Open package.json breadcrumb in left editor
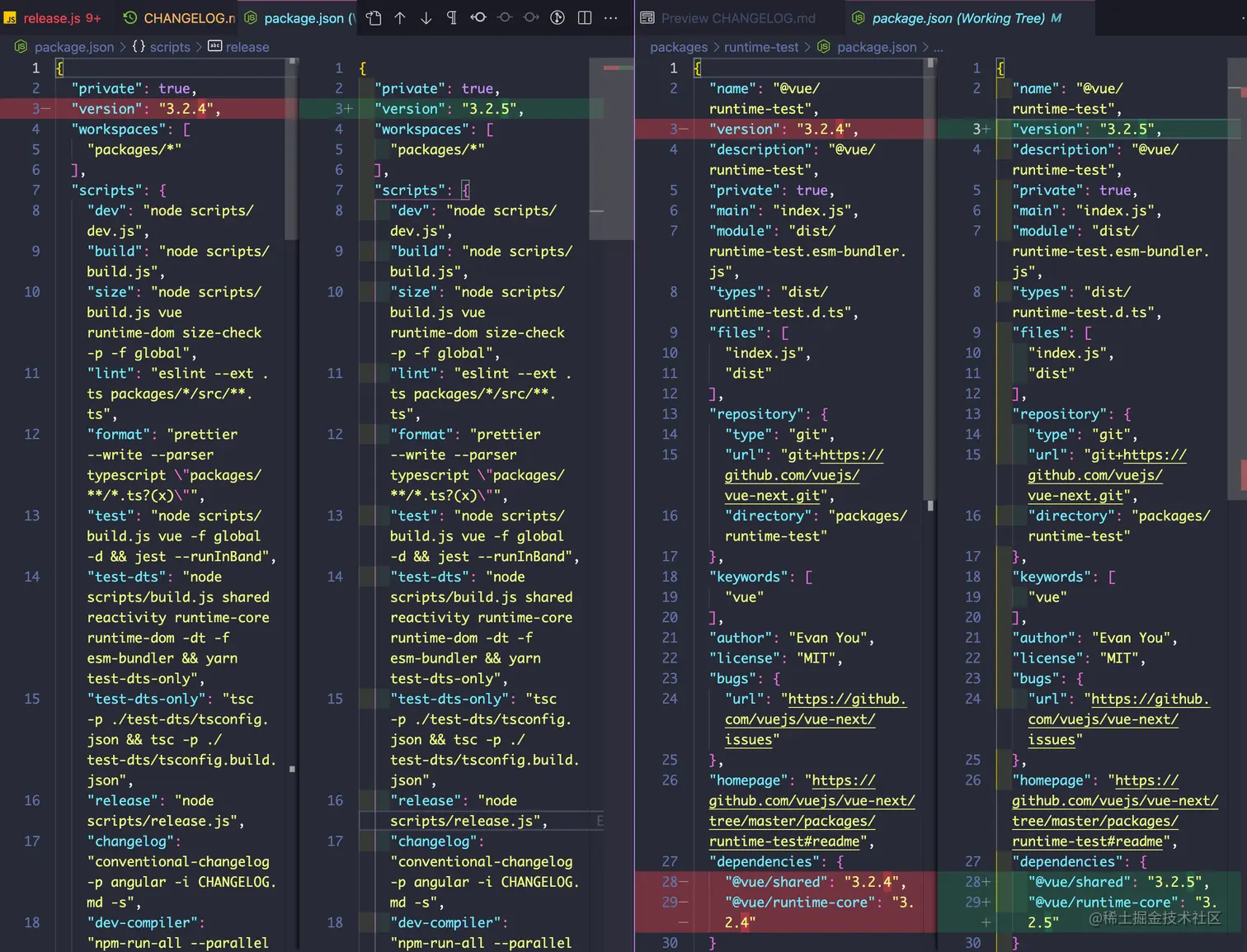Image resolution: width=1247 pixels, height=952 pixels. (x=74, y=47)
